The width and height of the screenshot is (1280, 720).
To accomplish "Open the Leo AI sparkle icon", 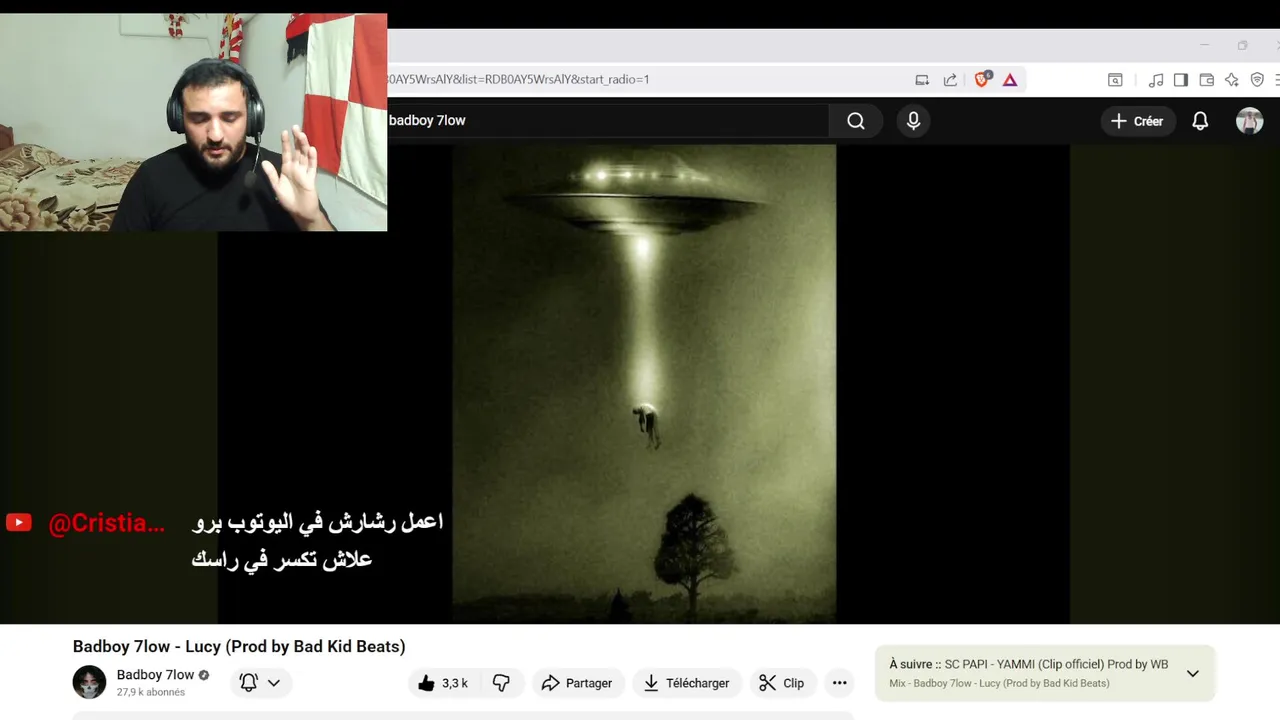I will [x=1232, y=80].
